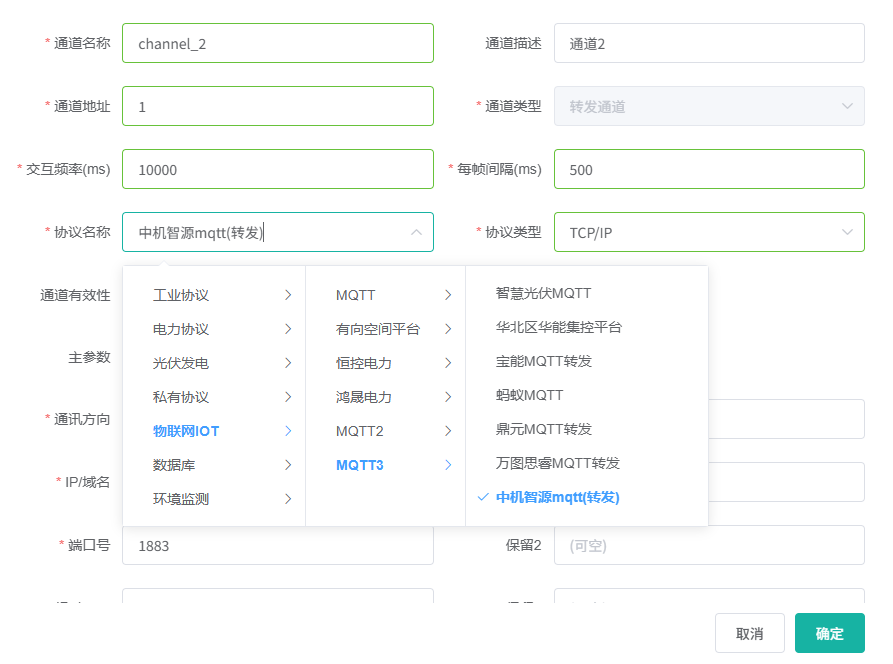Select the MQTT second-level option
The width and height of the screenshot is (893, 664).
point(385,296)
